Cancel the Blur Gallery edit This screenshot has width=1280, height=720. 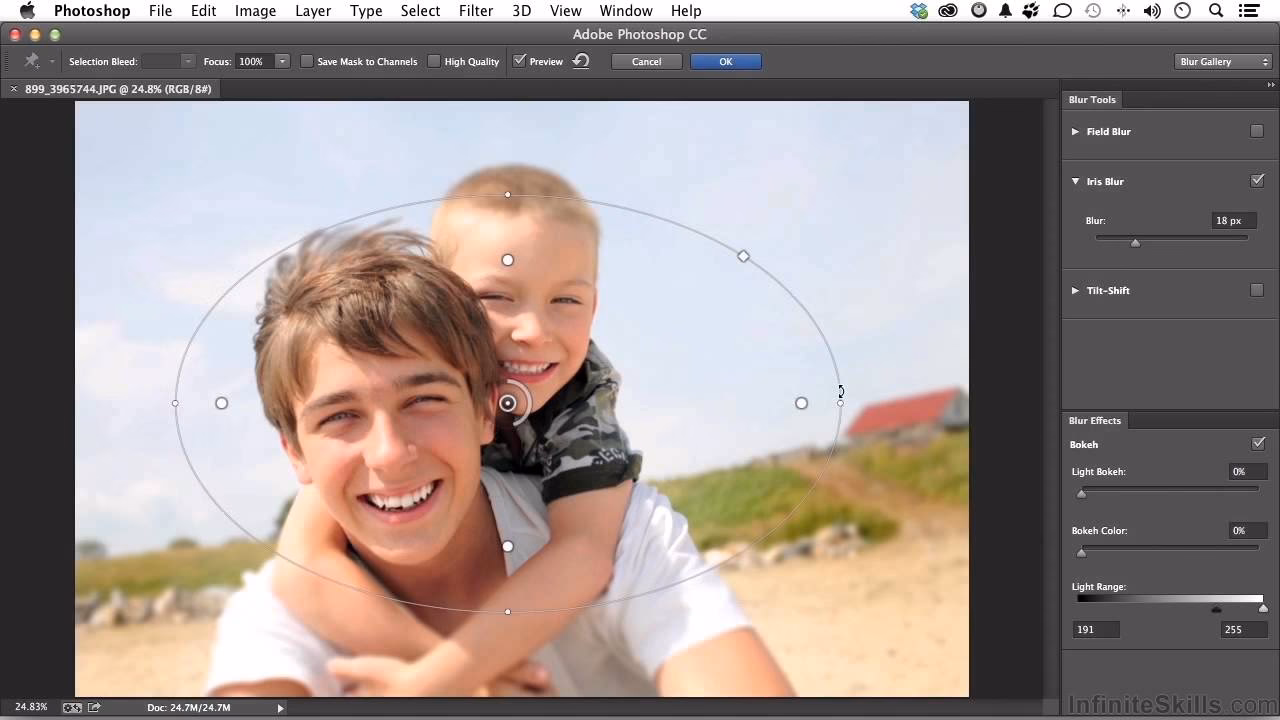pyautogui.click(x=646, y=61)
